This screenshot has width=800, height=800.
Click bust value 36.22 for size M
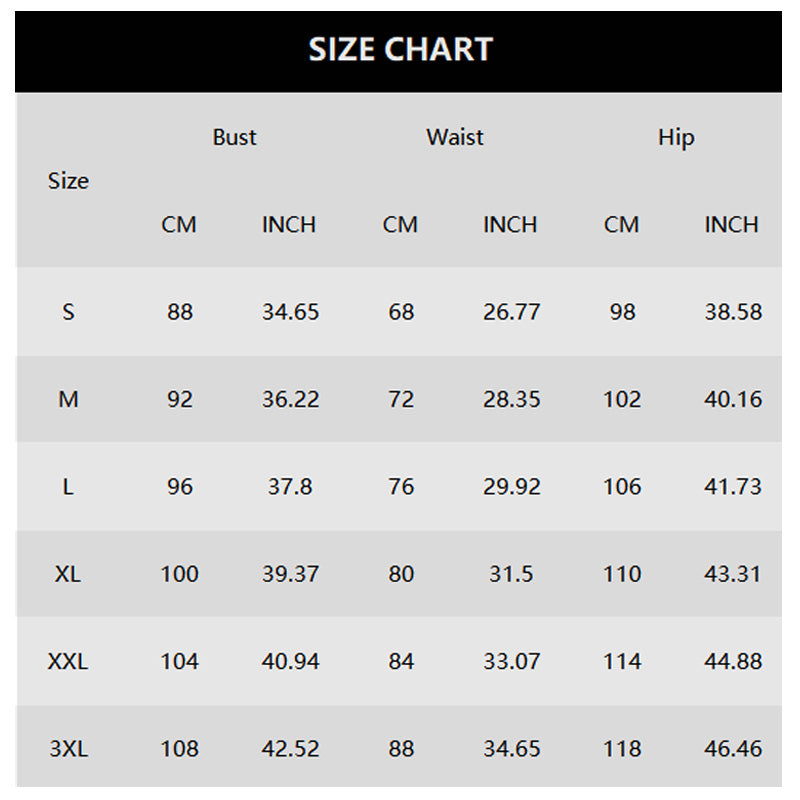[290, 399]
